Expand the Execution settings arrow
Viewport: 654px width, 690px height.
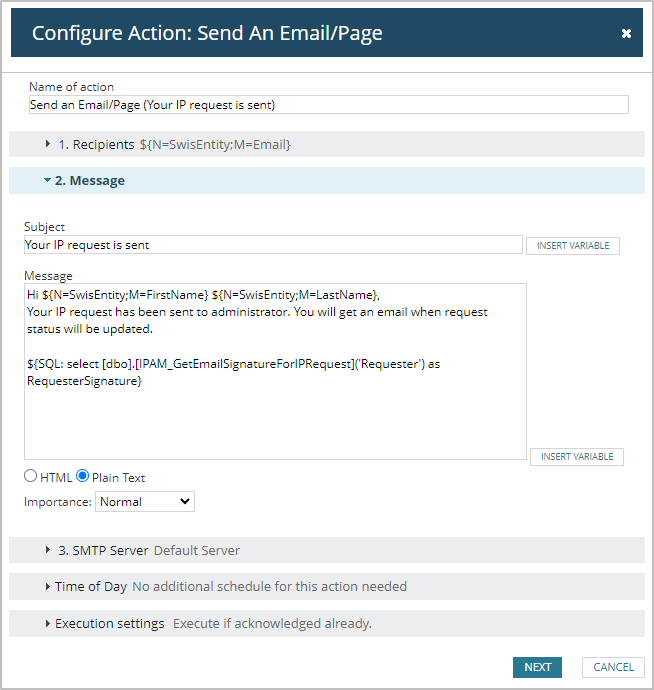(48, 623)
